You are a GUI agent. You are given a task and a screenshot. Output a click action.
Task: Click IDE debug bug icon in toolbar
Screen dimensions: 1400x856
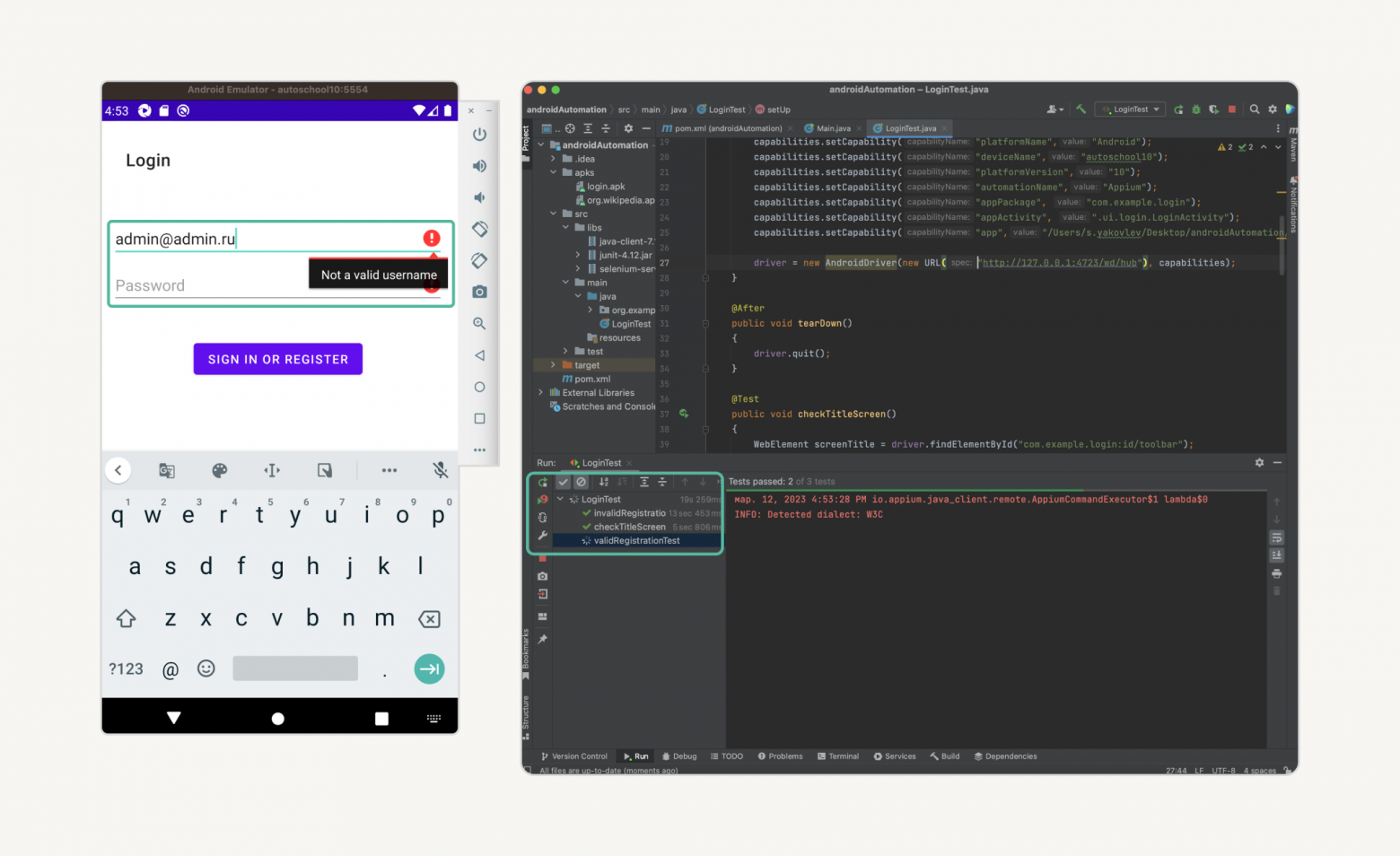(1196, 109)
